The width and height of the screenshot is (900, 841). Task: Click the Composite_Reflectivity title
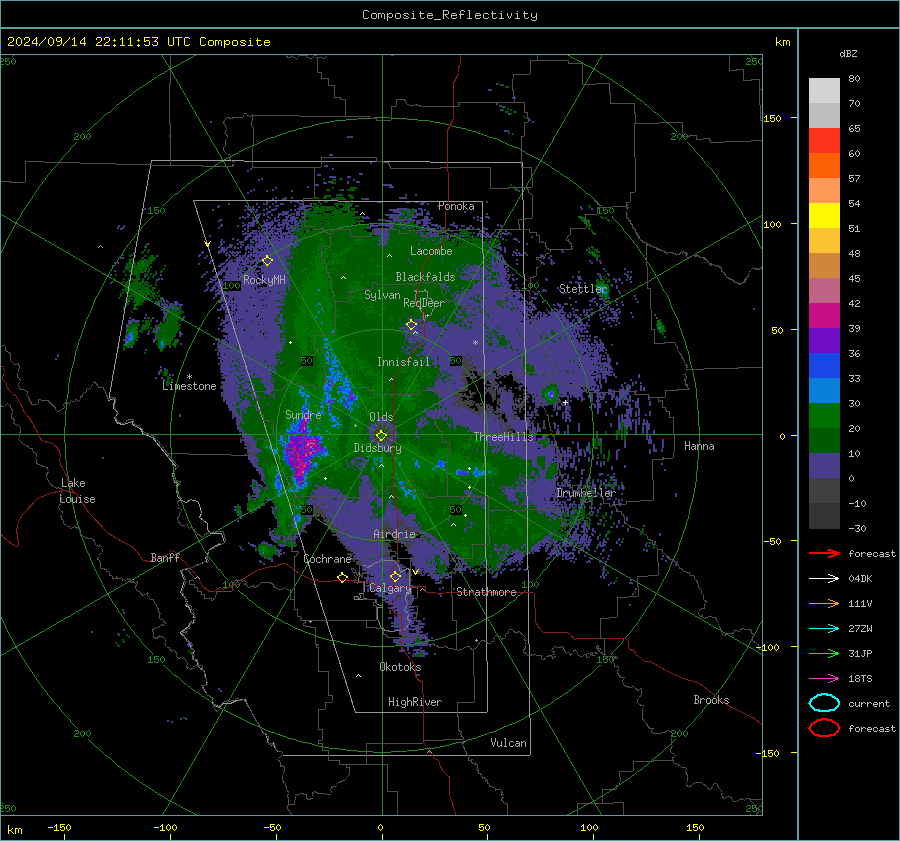(450, 15)
